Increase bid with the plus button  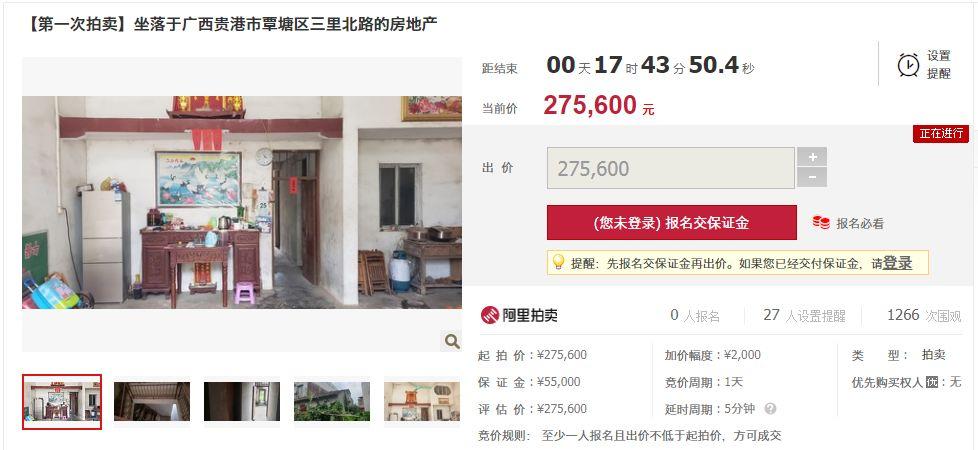pyautogui.click(x=812, y=157)
